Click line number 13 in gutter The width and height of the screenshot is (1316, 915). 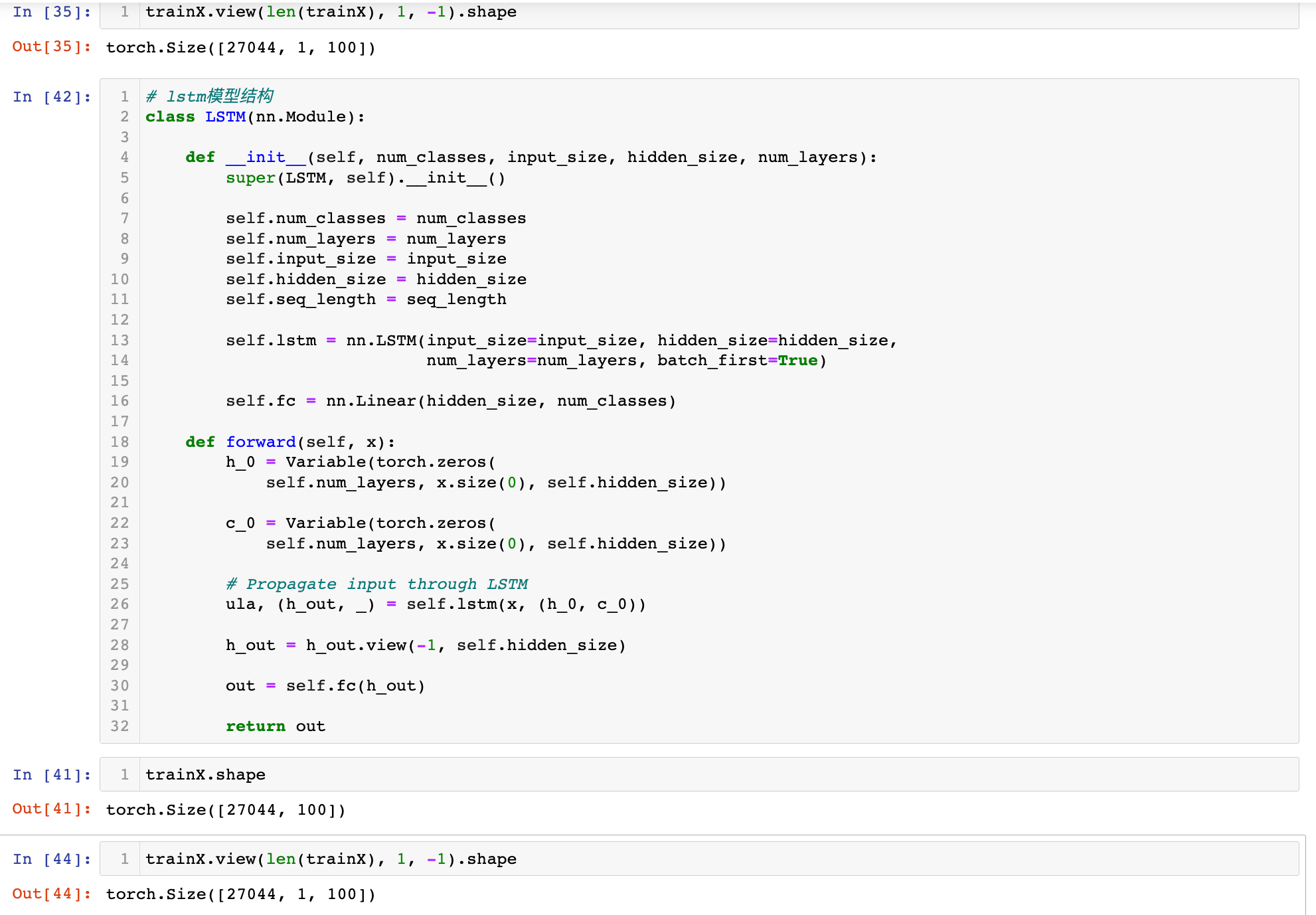(120, 341)
